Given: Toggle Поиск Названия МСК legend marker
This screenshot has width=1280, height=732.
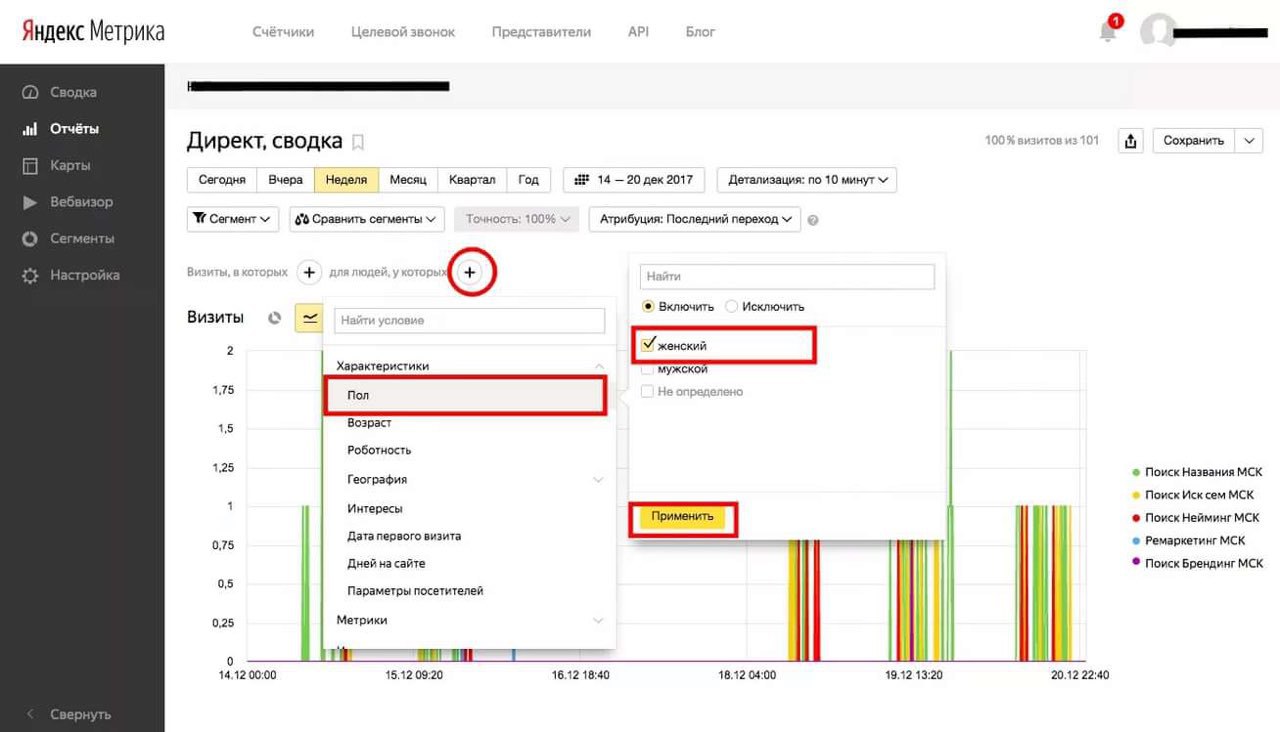Looking at the screenshot, I should tap(1135, 472).
